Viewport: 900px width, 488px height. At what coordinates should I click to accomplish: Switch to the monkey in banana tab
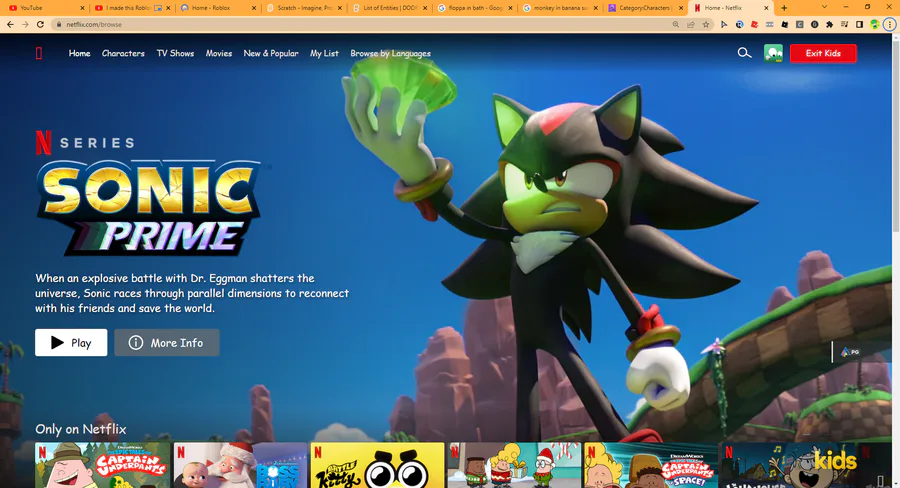560,8
